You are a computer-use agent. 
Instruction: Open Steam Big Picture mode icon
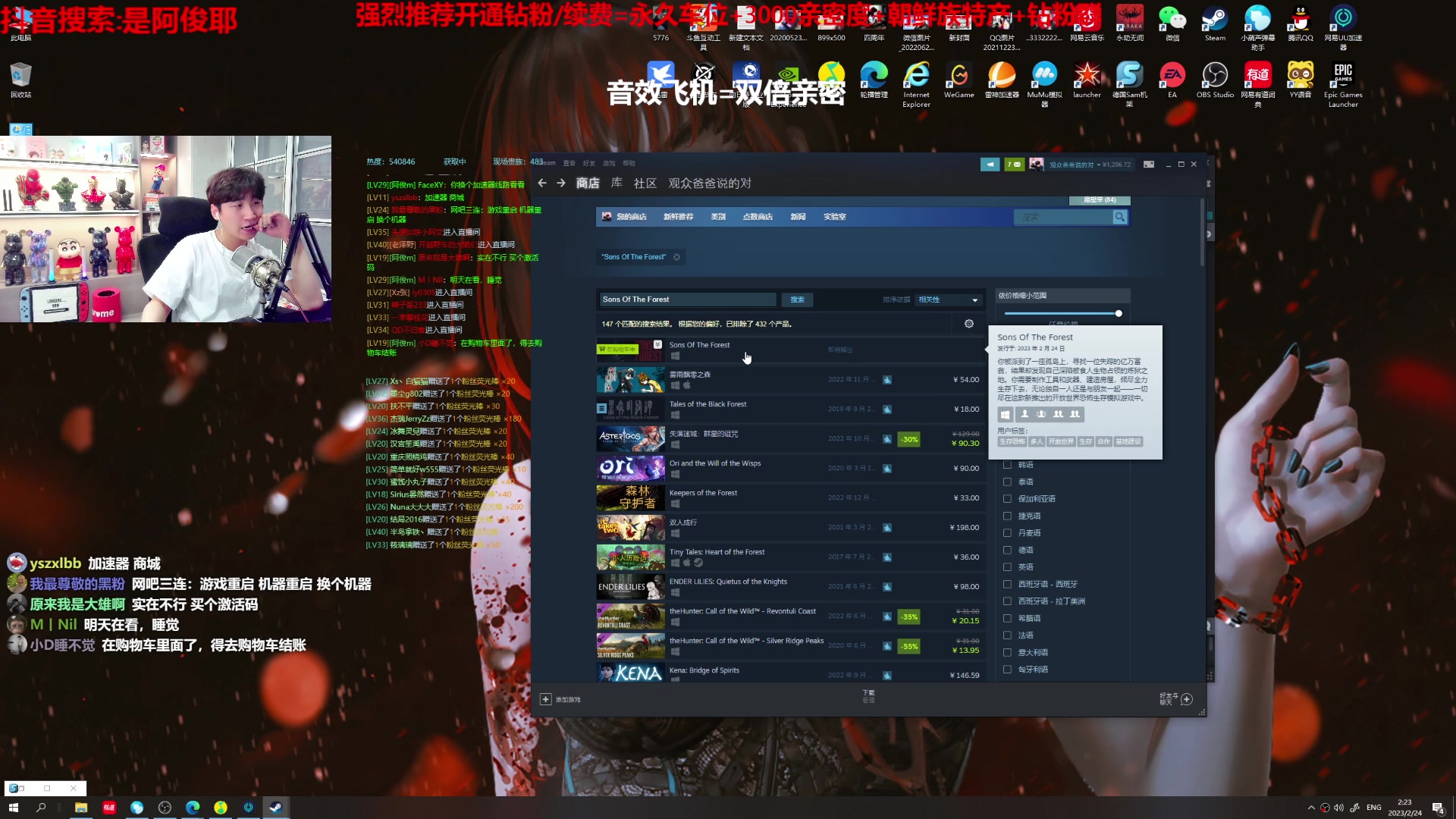pyautogui.click(x=1149, y=165)
